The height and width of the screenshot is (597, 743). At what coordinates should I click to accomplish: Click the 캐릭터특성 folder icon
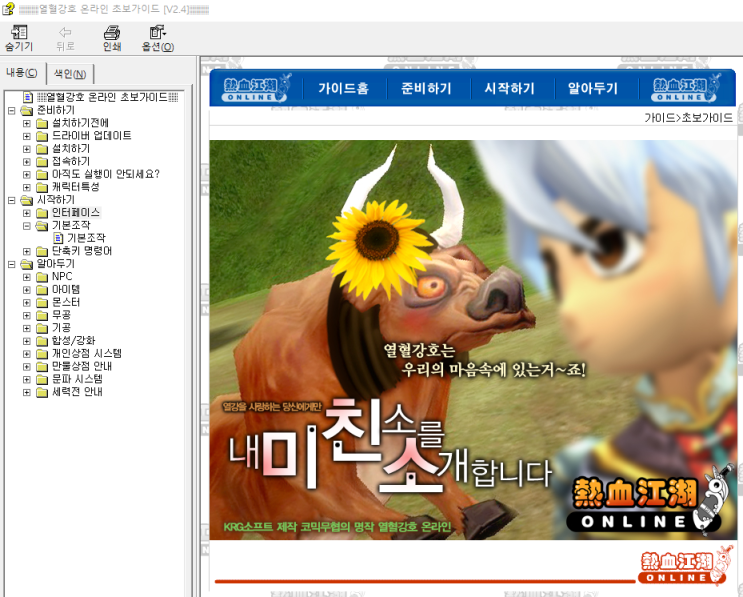[x=42, y=187]
